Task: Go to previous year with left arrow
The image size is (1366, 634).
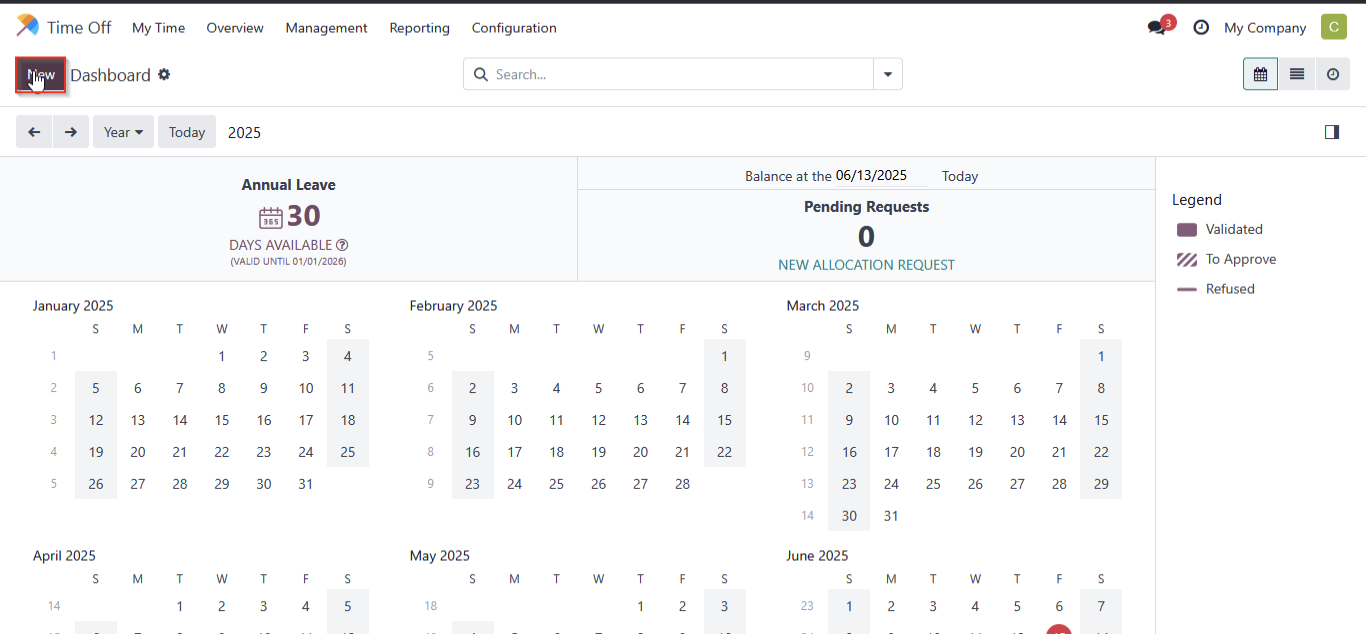Action: 34,132
